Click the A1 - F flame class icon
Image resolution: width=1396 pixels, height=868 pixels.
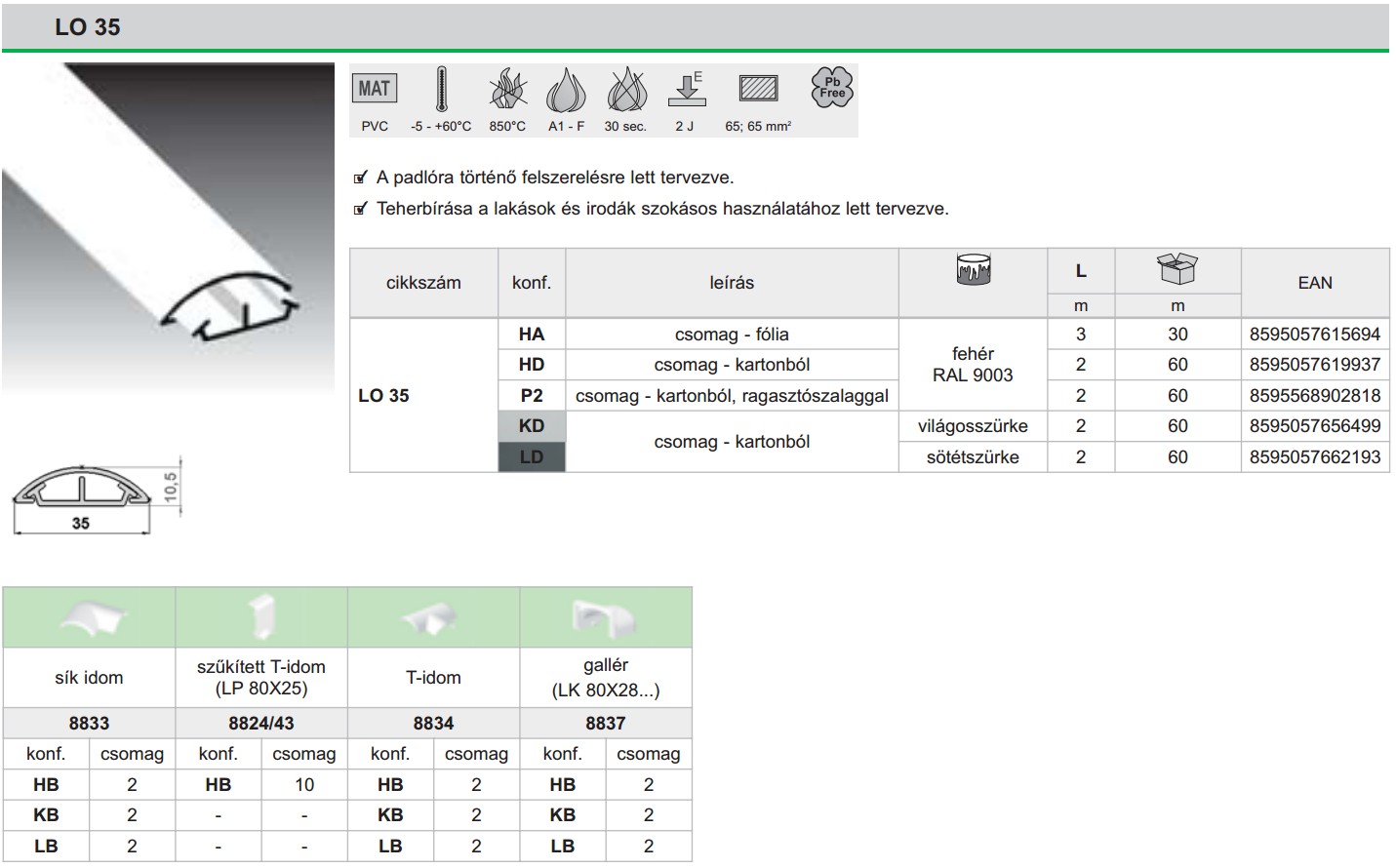(x=566, y=91)
